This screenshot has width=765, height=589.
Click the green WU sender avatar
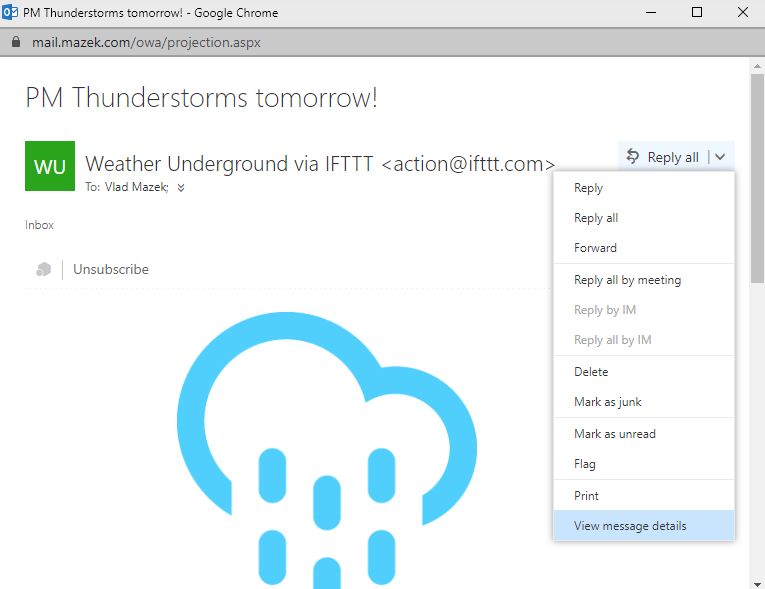click(x=50, y=166)
